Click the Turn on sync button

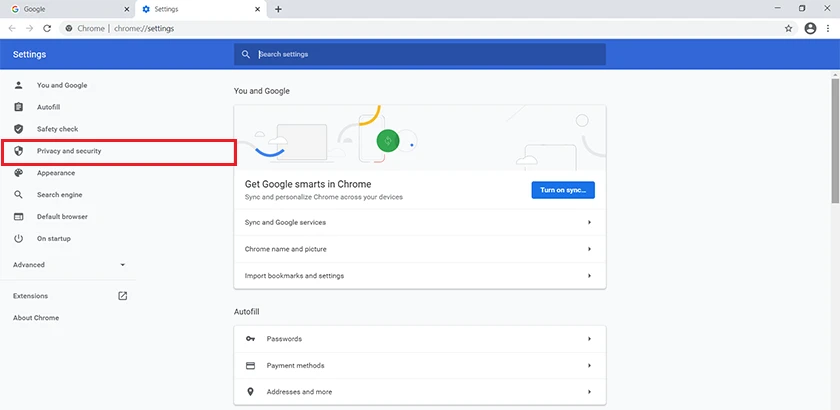coord(563,190)
